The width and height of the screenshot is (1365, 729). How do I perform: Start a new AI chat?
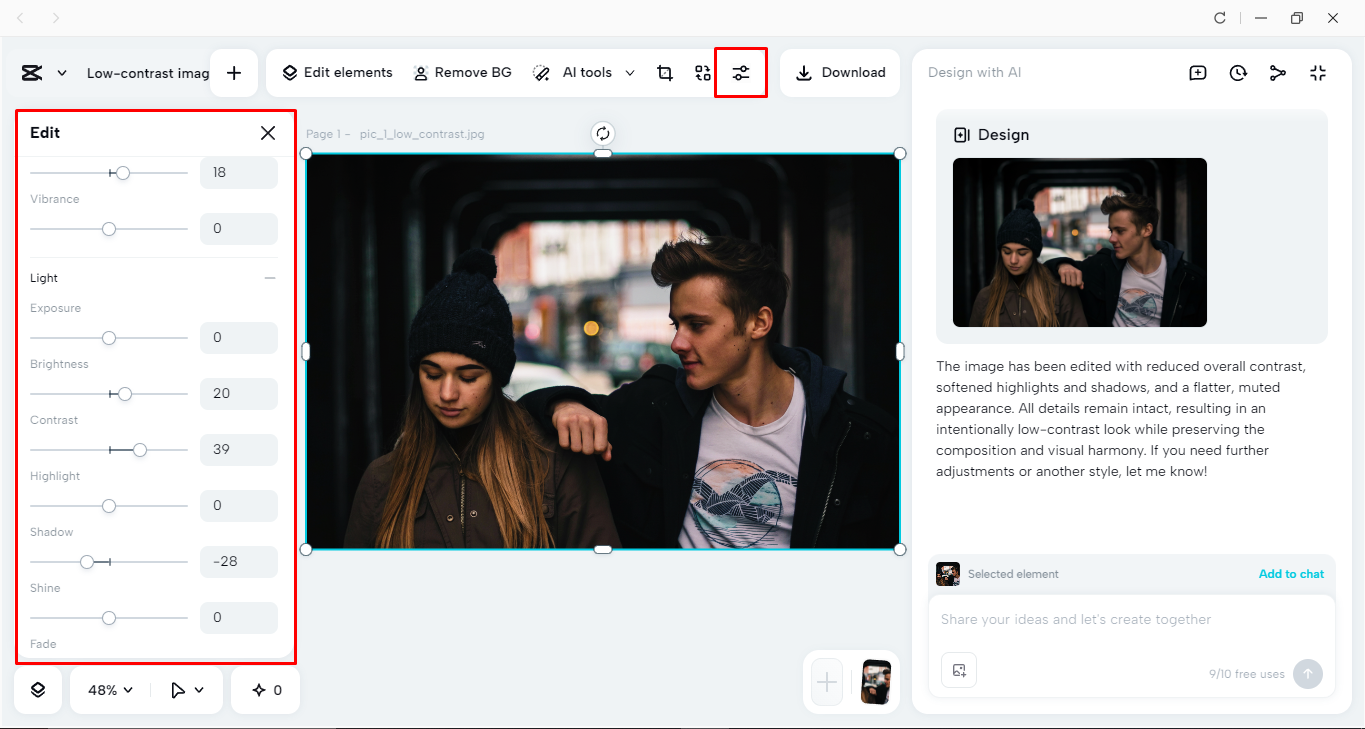coord(1198,73)
